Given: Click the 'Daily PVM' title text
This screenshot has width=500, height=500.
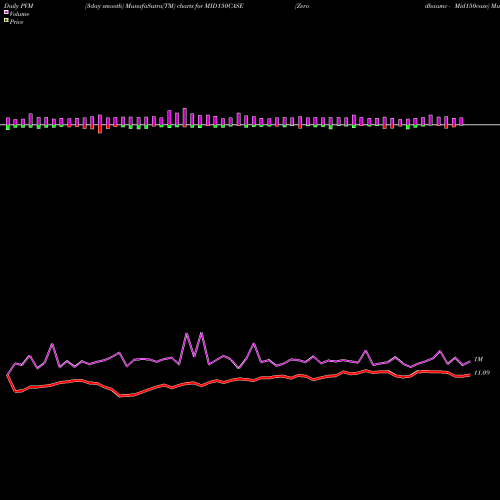Looking at the screenshot, I should click(19, 6).
